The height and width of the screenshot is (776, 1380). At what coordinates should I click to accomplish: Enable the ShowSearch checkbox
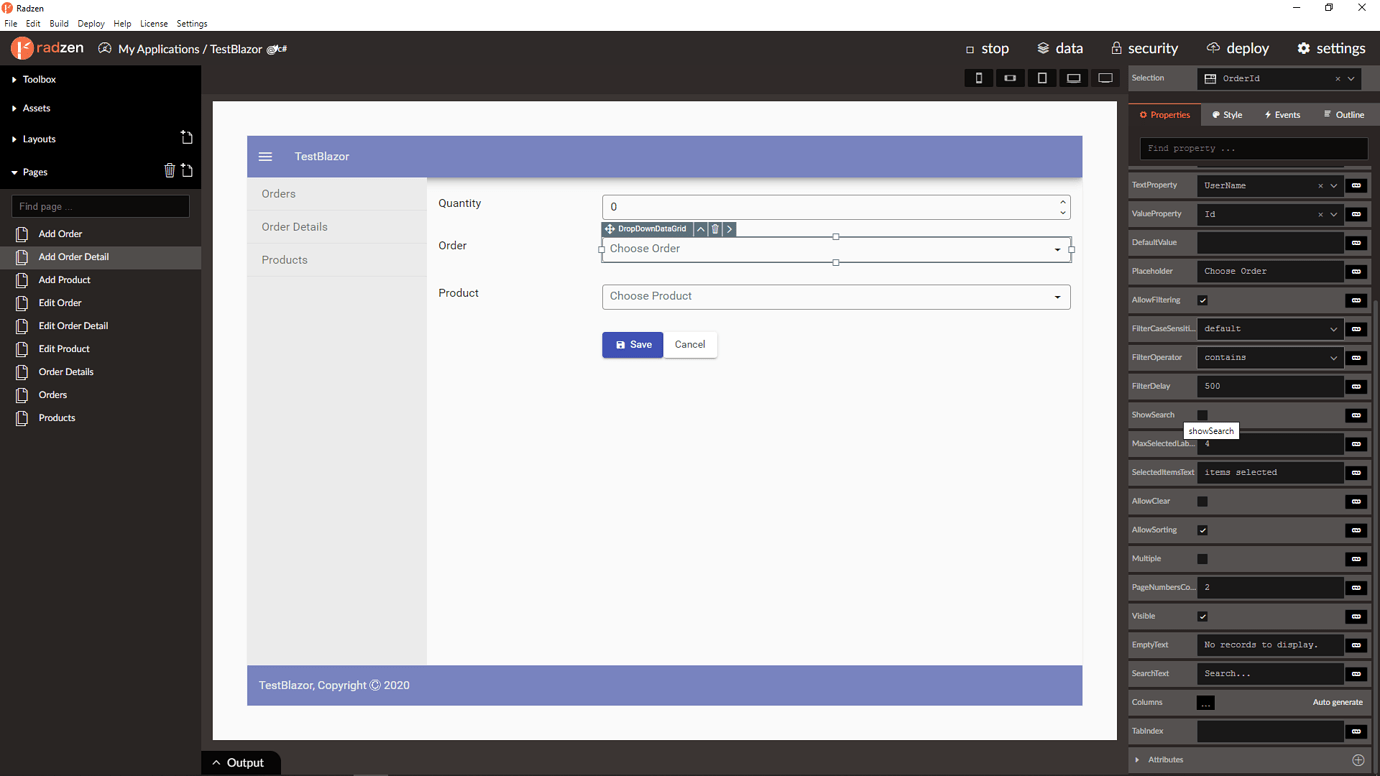[x=1203, y=415]
